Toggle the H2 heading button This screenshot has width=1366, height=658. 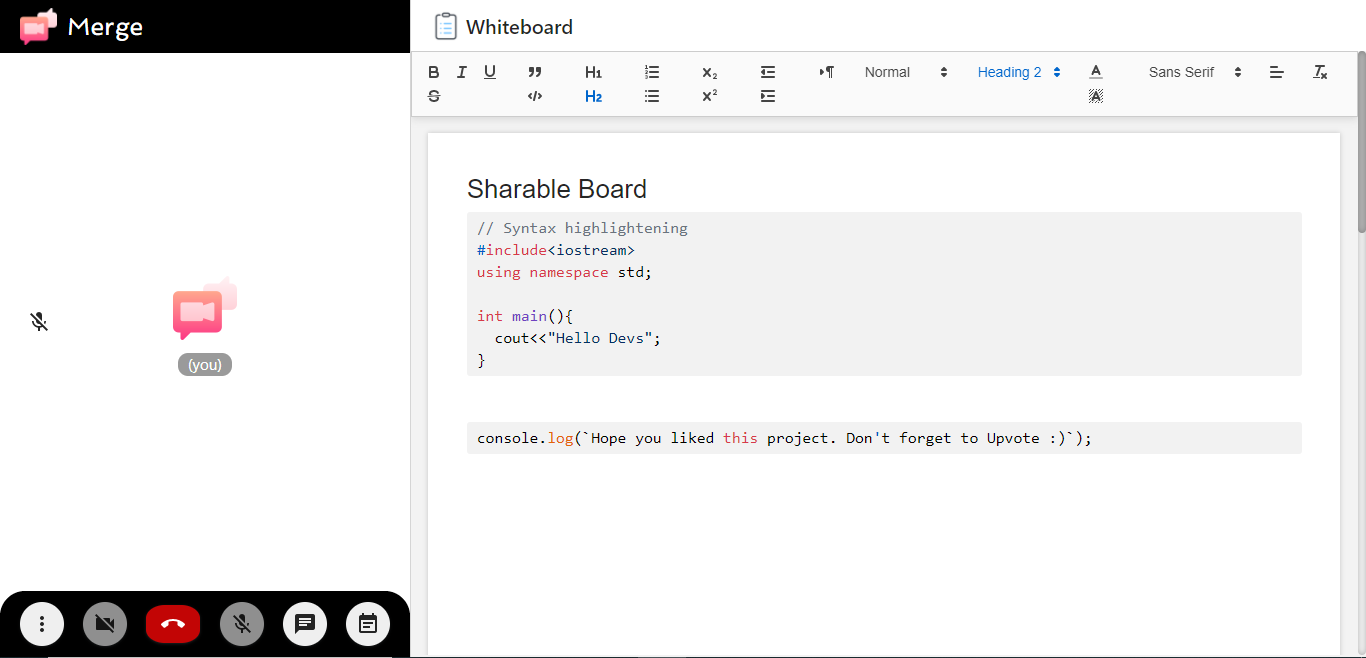click(x=593, y=96)
